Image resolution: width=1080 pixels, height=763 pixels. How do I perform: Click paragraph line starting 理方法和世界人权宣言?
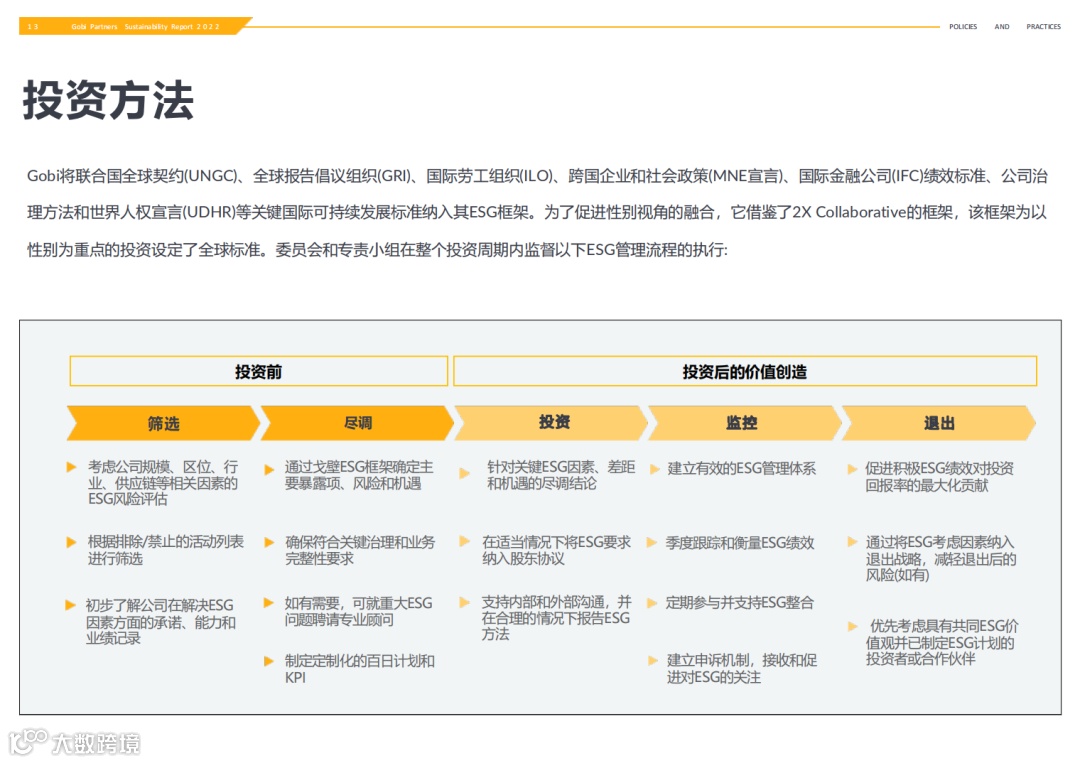(537, 212)
